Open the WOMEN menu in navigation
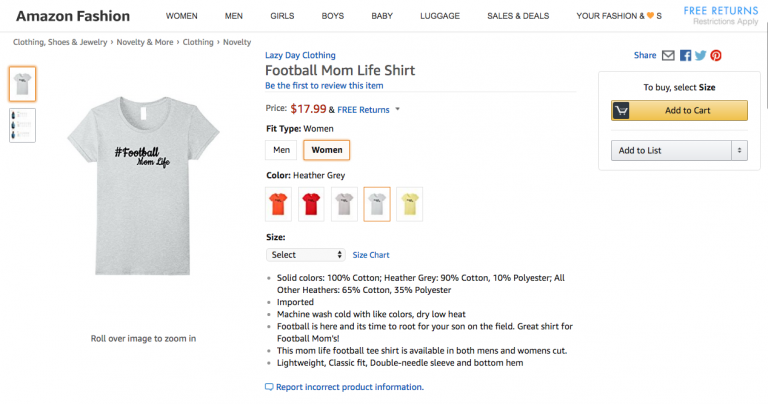768x404 pixels. 181,16
